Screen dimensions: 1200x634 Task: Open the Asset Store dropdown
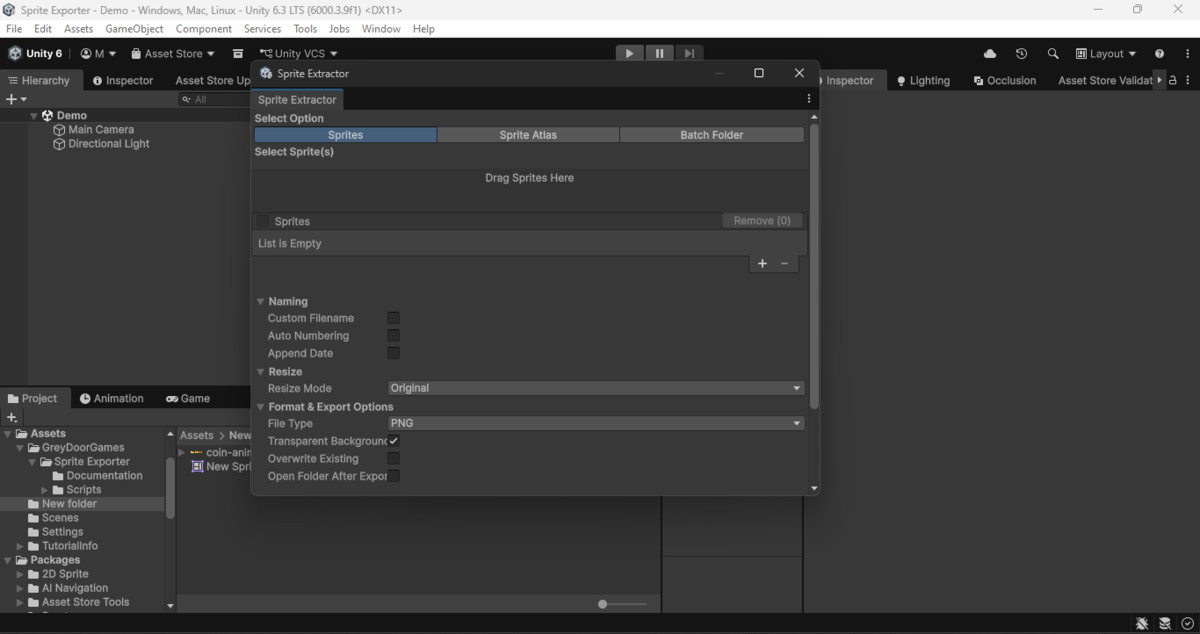click(173, 54)
